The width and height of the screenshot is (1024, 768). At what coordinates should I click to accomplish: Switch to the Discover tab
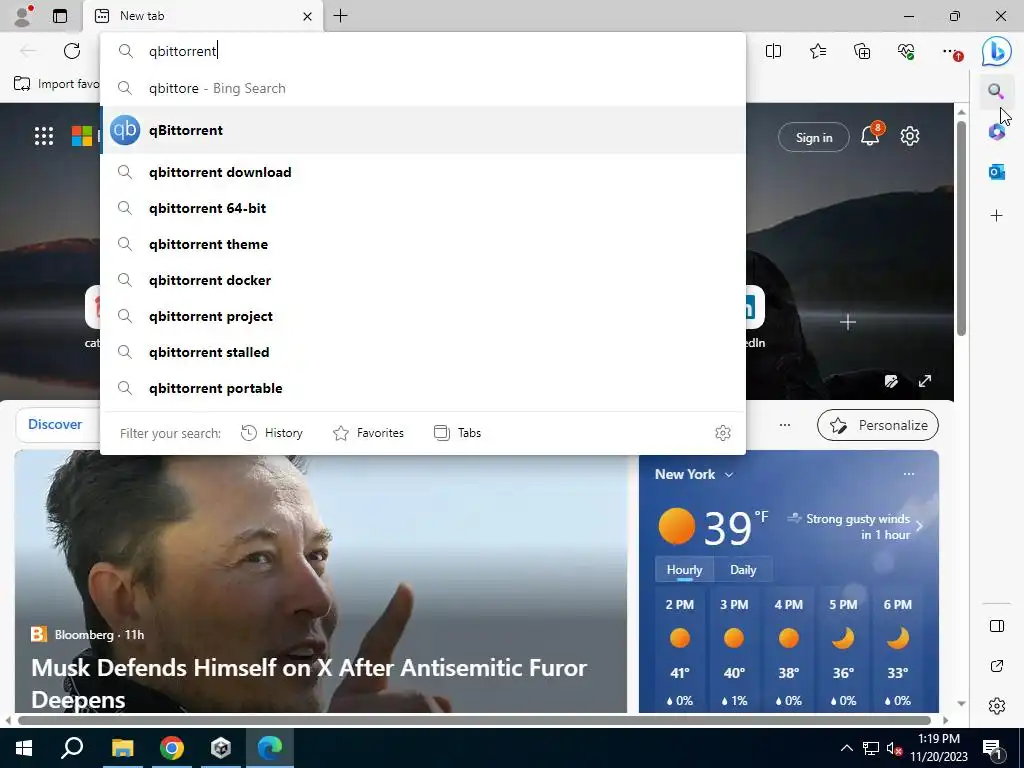click(55, 424)
